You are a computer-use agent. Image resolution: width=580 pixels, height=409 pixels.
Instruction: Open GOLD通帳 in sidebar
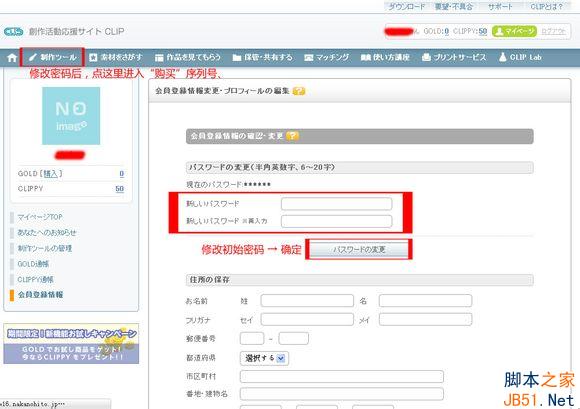click(x=33, y=264)
